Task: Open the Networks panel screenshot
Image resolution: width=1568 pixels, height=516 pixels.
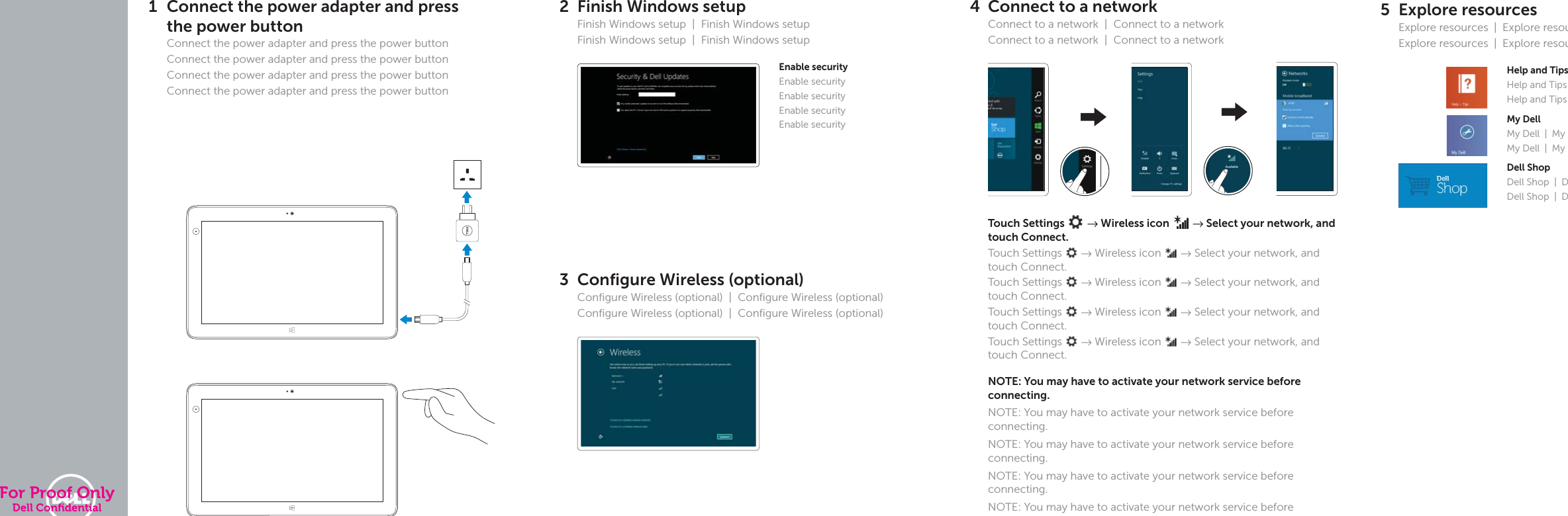Action: 1306,129
